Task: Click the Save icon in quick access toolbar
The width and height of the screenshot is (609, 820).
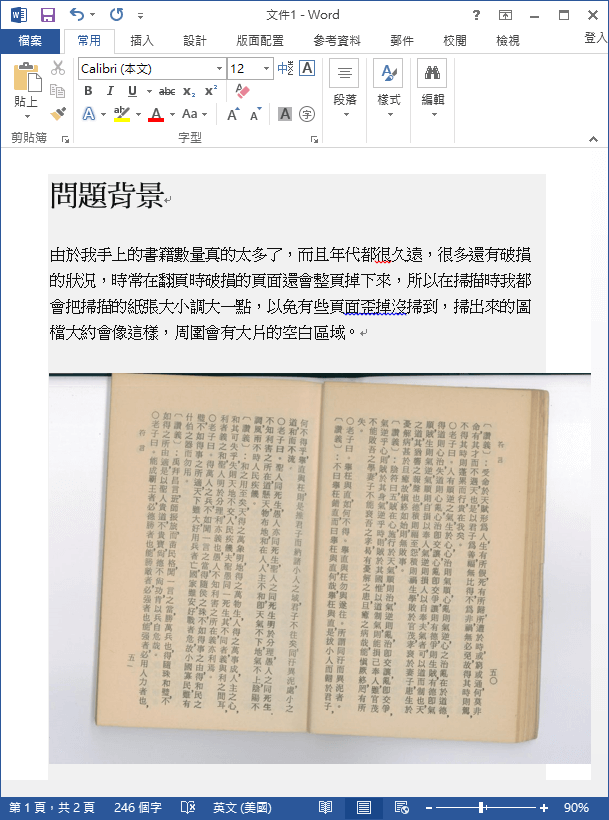Action: 48,15
